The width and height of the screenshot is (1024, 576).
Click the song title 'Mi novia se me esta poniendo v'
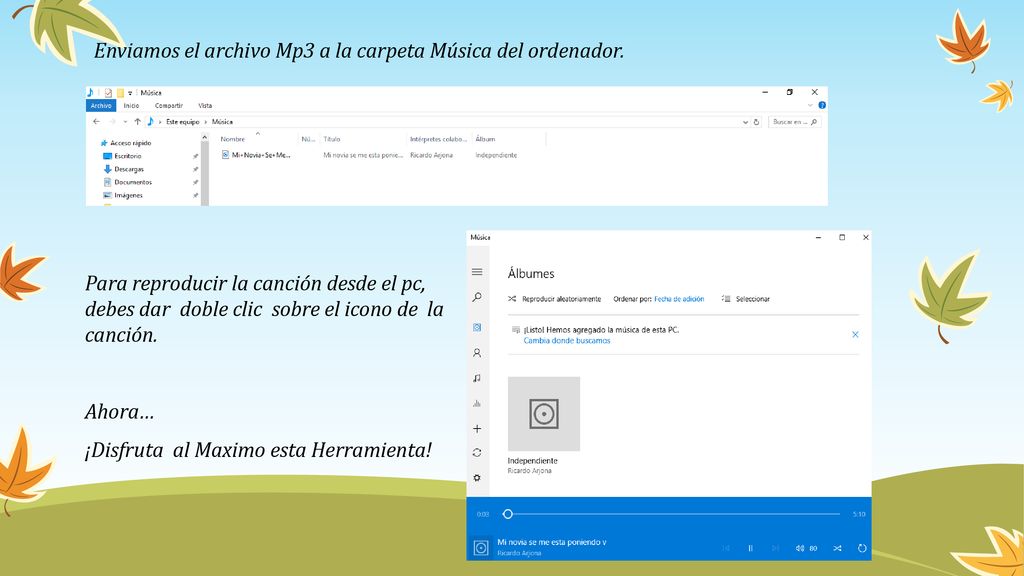[x=552, y=542]
